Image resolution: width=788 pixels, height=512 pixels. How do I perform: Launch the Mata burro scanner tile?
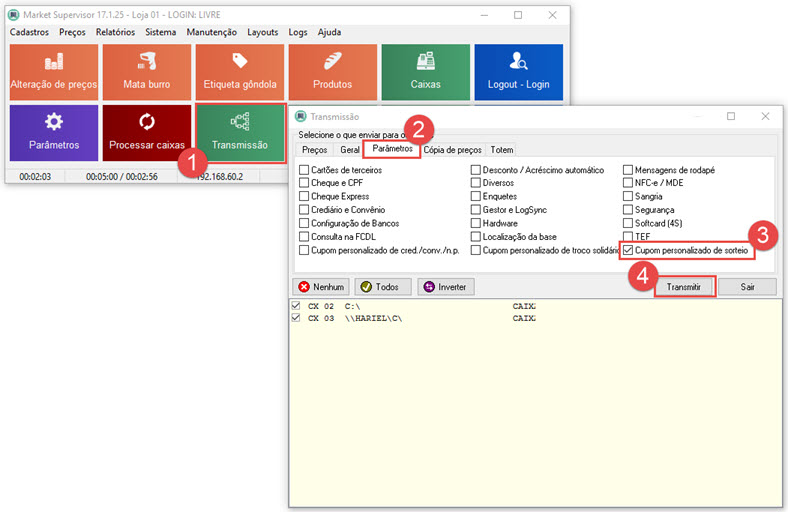click(x=147, y=72)
